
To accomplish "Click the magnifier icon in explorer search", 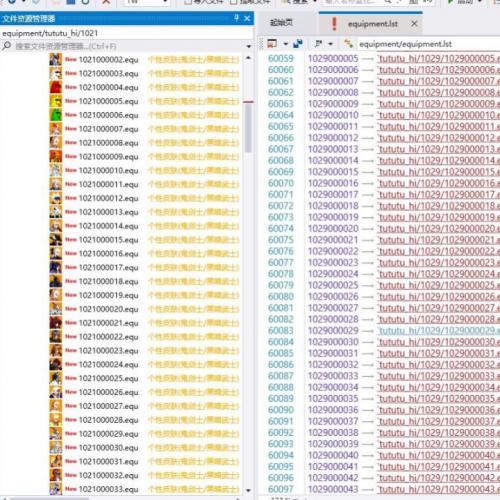I will [6, 46].
